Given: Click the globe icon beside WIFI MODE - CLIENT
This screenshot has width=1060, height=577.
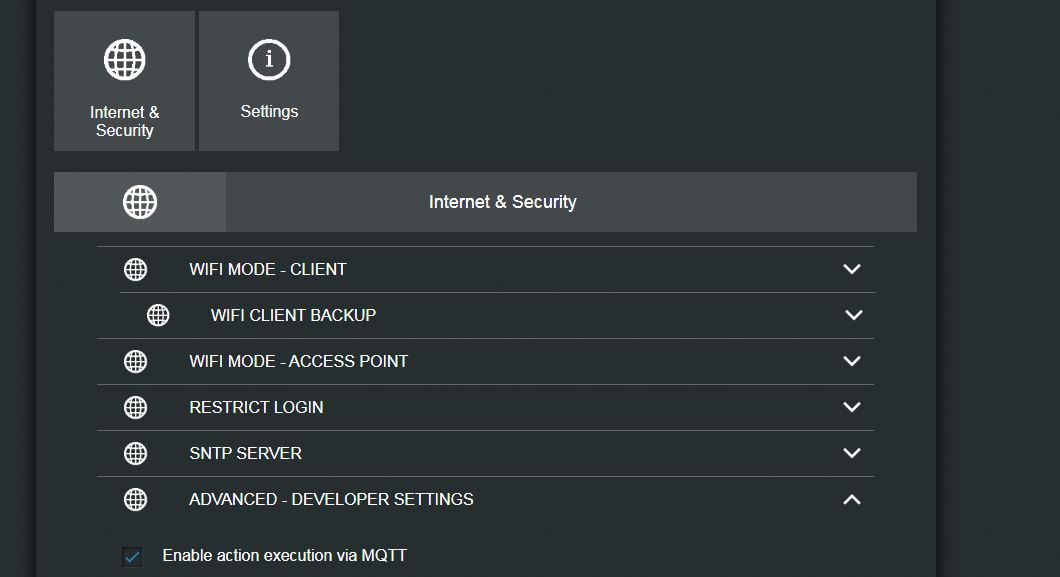Looking at the screenshot, I should pyautogui.click(x=135, y=270).
